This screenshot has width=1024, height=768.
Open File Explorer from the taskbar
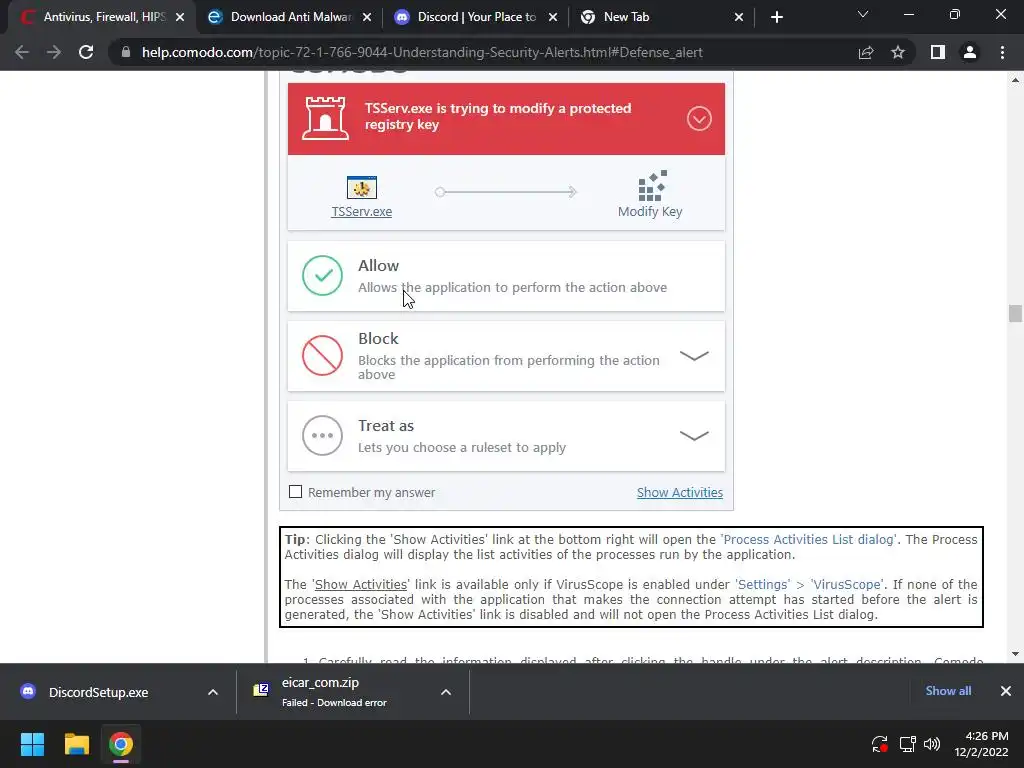pyautogui.click(x=76, y=744)
